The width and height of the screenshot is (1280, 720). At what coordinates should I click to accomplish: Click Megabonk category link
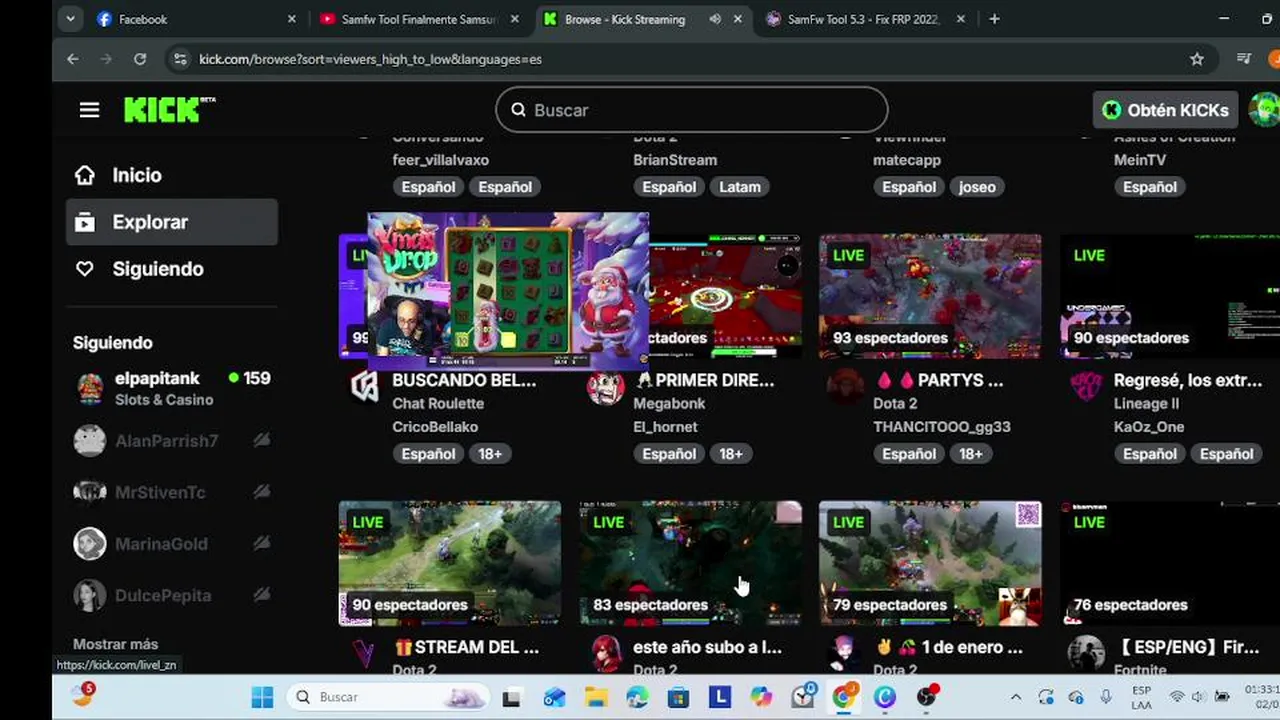[x=670, y=404]
